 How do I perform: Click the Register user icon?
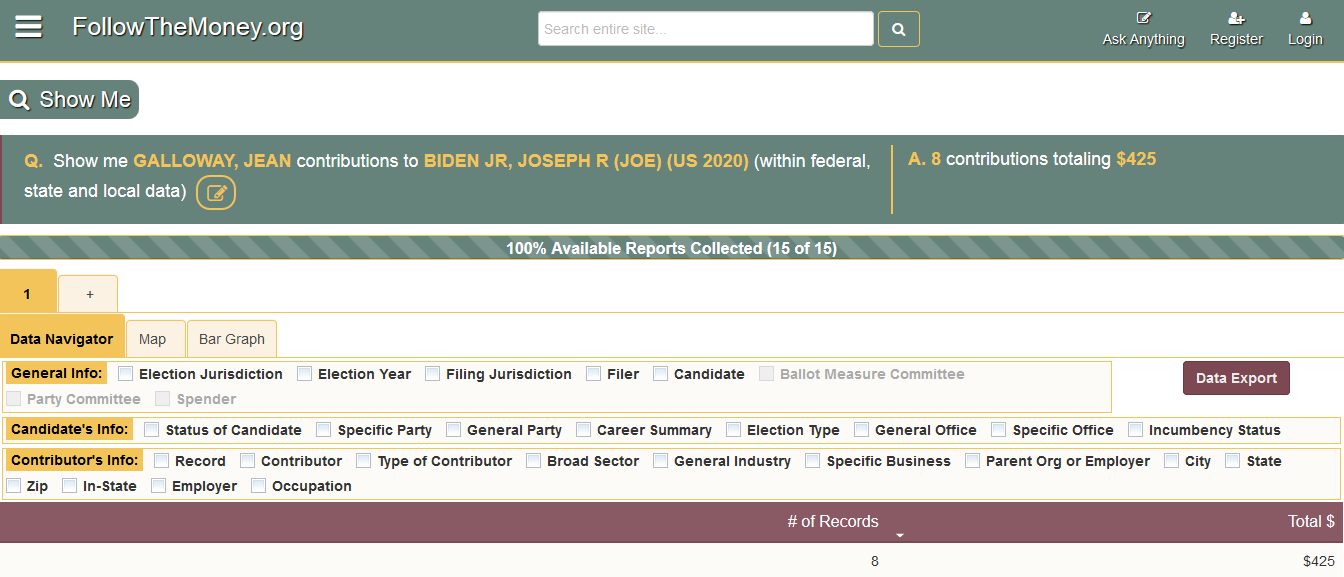pyautogui.click(x=1236, y=17)
